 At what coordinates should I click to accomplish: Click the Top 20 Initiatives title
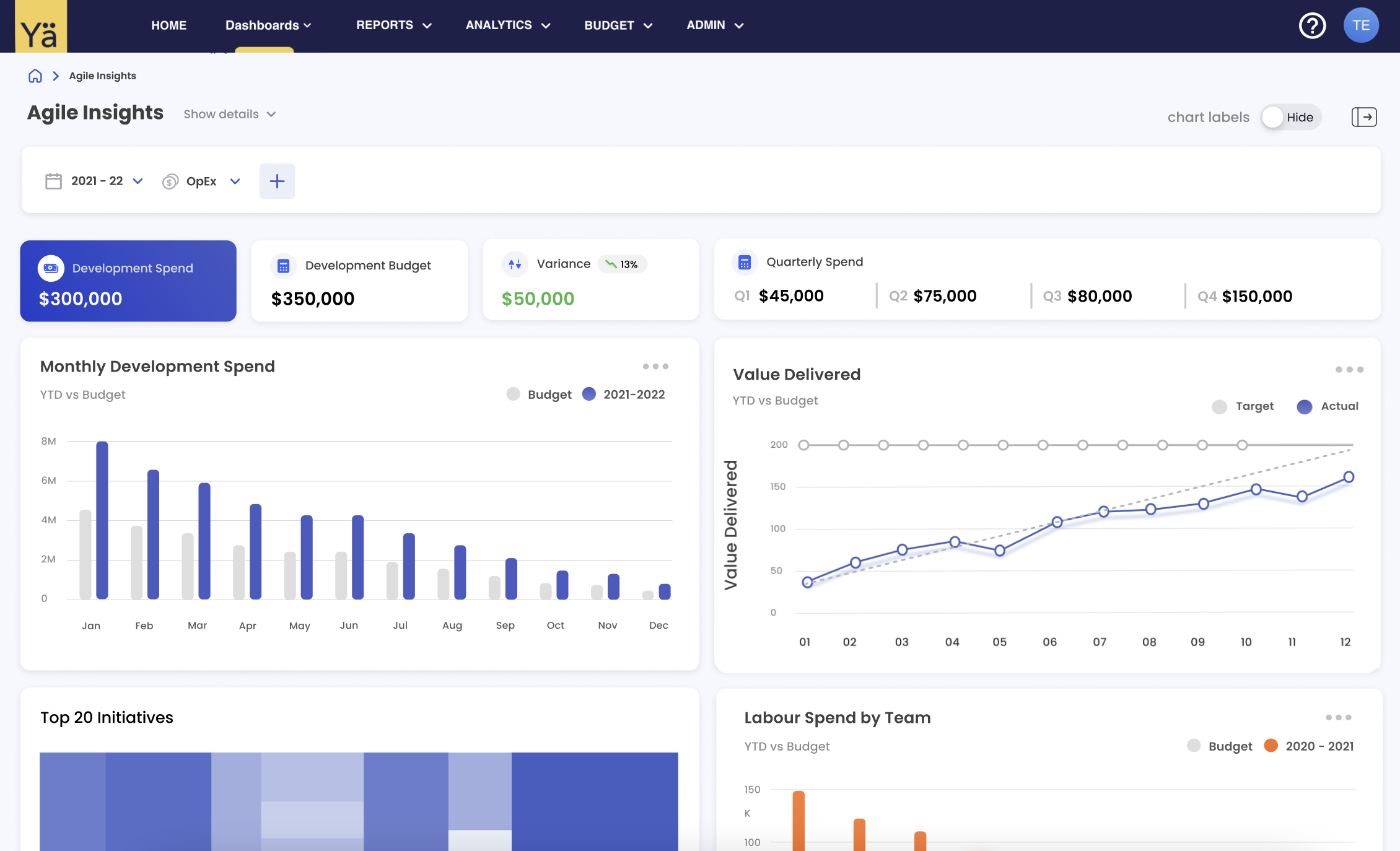(x=107, y=717)
